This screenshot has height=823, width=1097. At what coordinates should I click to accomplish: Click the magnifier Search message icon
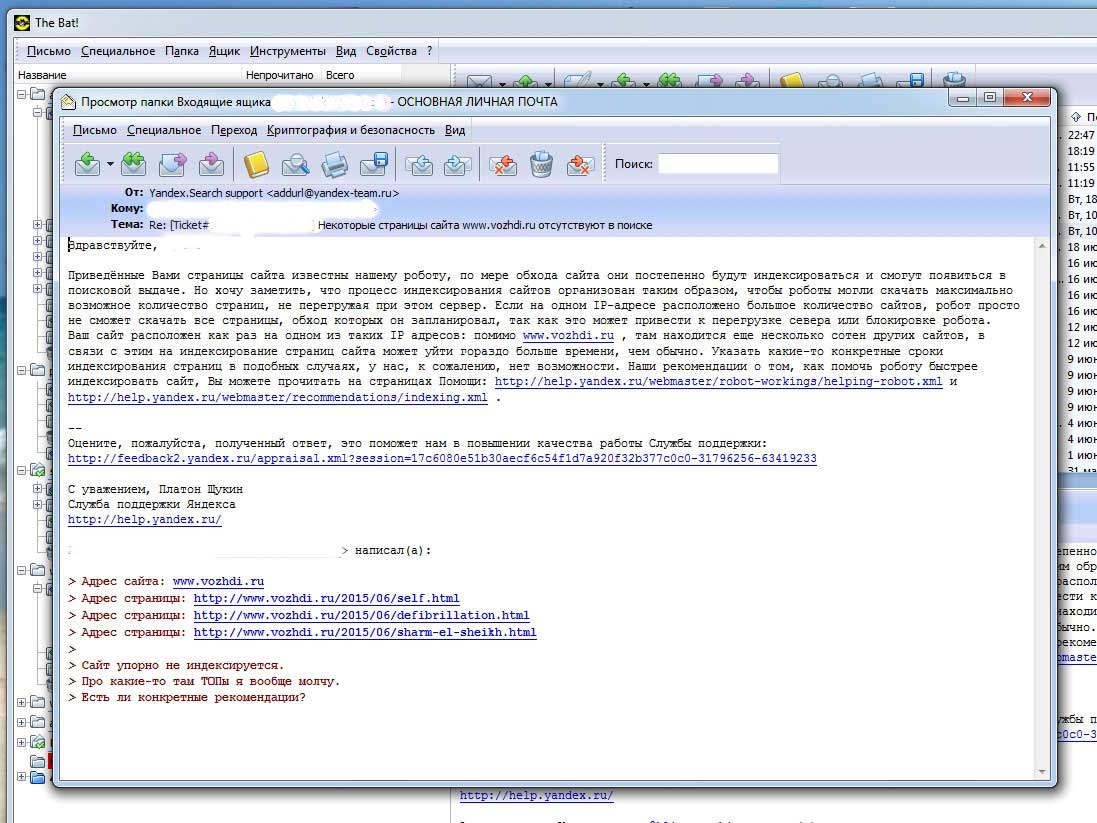coord(295,164)
